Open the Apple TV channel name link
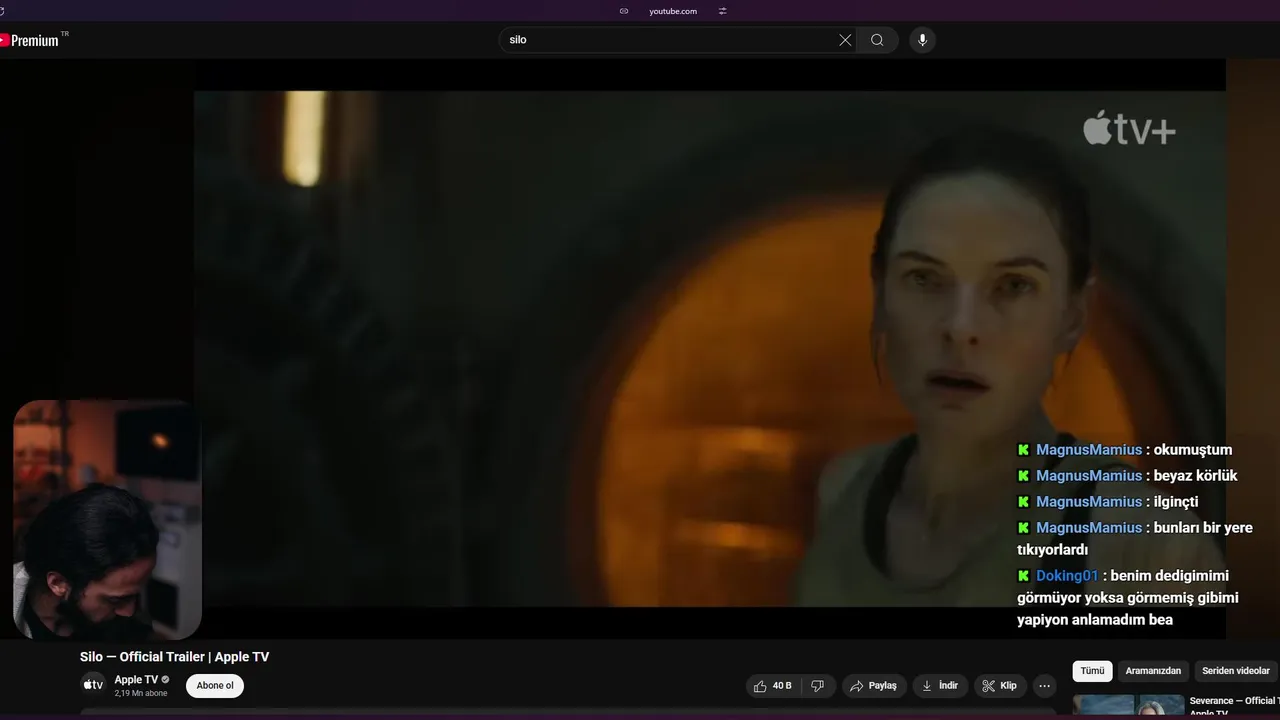Image resolution: width=1280 pixels, height=720 pixels. [136, 680]
